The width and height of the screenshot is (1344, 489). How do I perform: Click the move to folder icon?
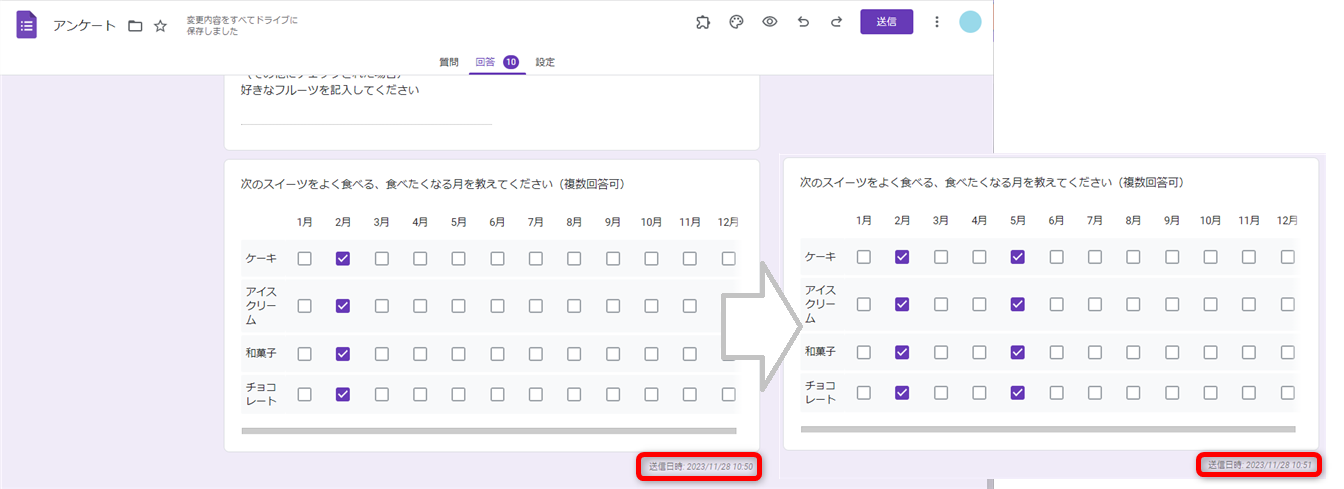(x=136, y=25)
